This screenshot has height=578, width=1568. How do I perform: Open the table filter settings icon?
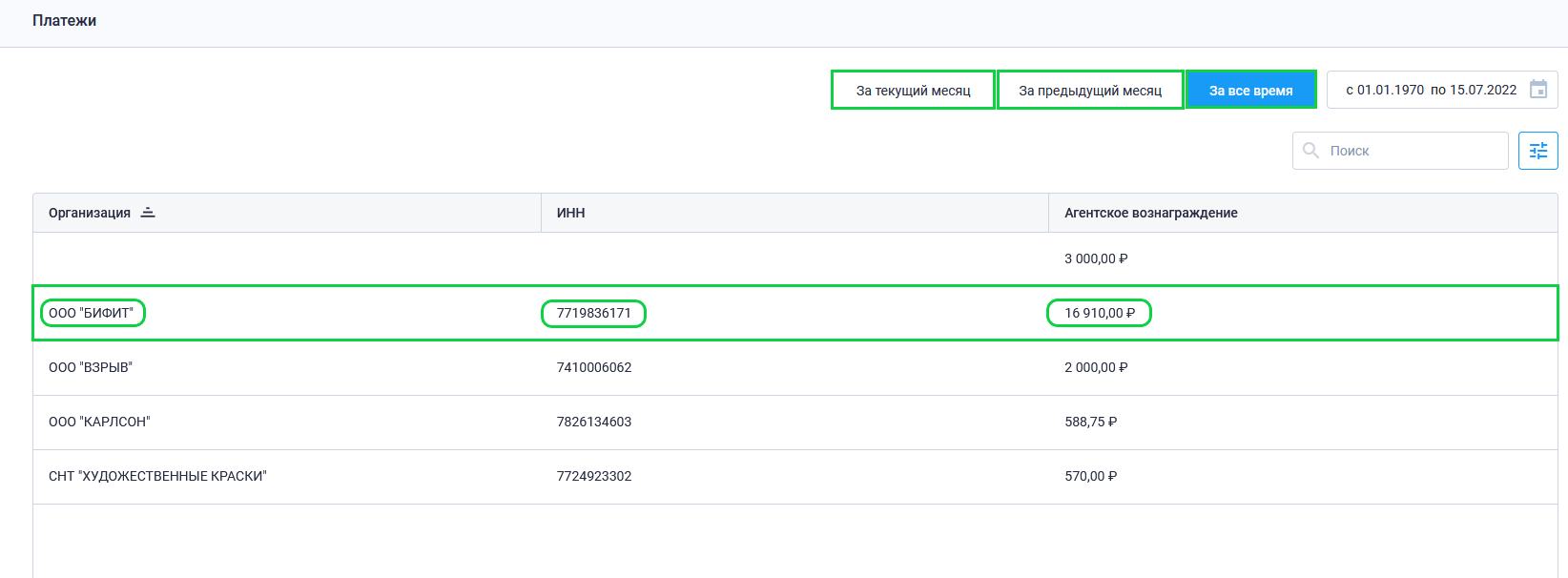pos(1538,151)
